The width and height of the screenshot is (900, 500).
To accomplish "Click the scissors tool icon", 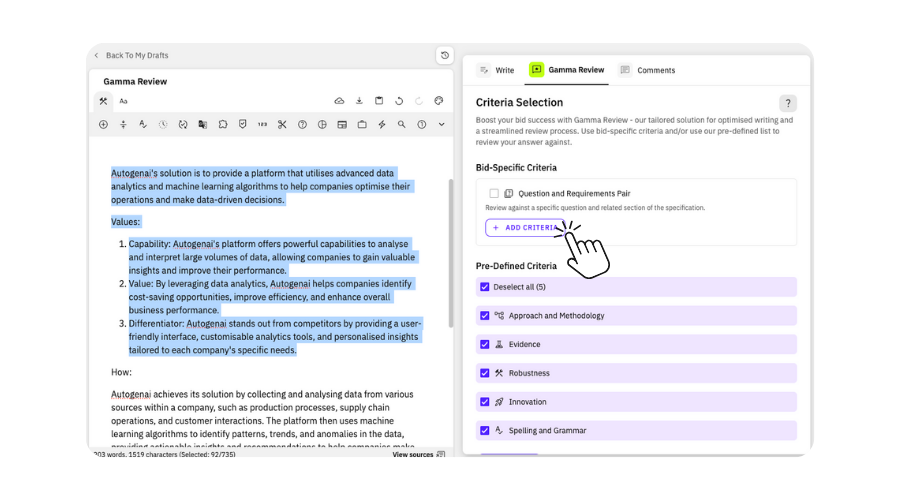I will coord(282,125).
